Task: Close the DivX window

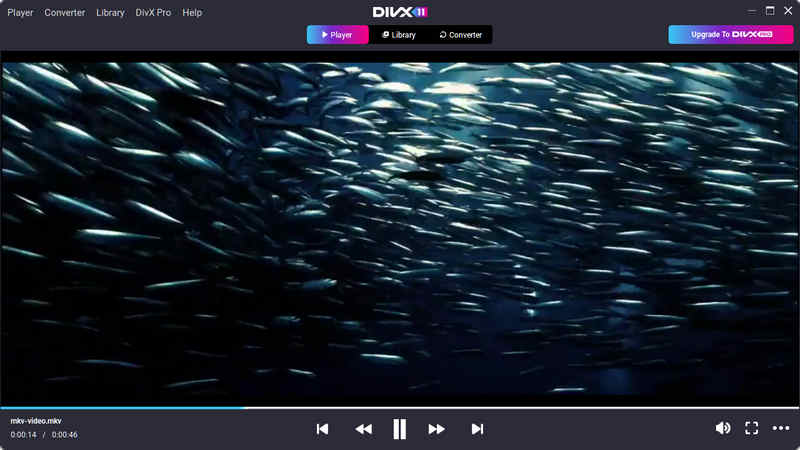Action: pyautogui.click(x=788, y=11)
